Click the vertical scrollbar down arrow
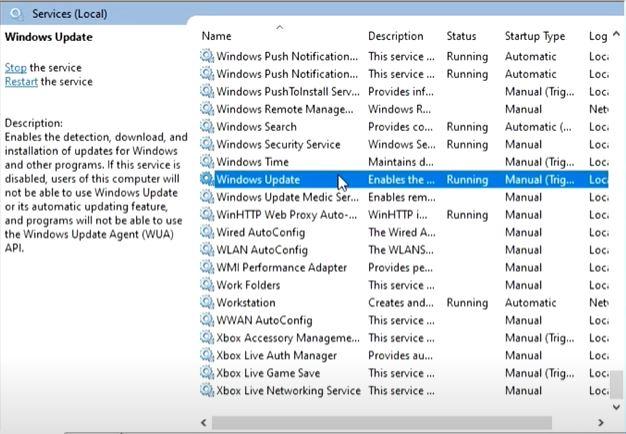Image resolution: width=626 pixels, height=434 pixels. point(617,407)
